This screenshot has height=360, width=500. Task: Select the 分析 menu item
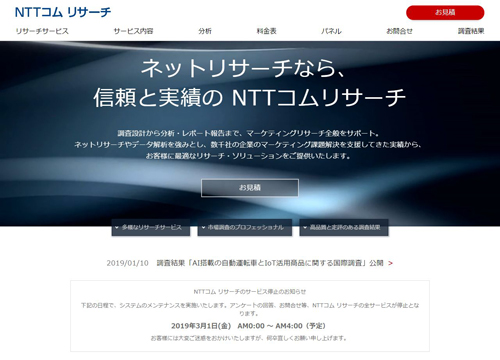tap(205, 31)
